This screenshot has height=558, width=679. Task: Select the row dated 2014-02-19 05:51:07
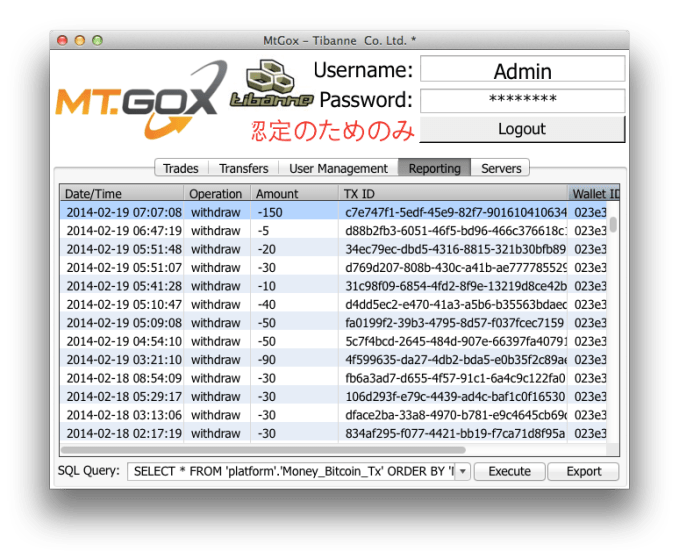[x=333, y=268]
